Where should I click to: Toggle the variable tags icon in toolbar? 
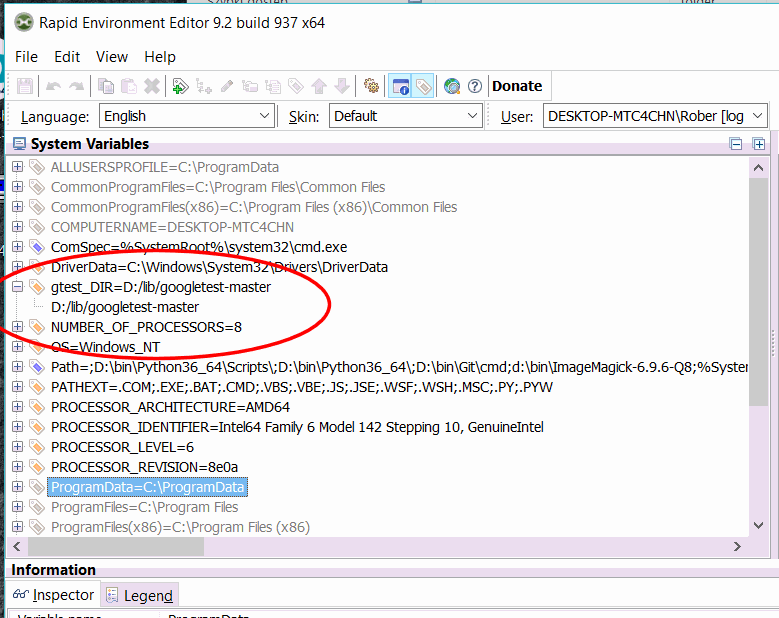coord(424,86)
